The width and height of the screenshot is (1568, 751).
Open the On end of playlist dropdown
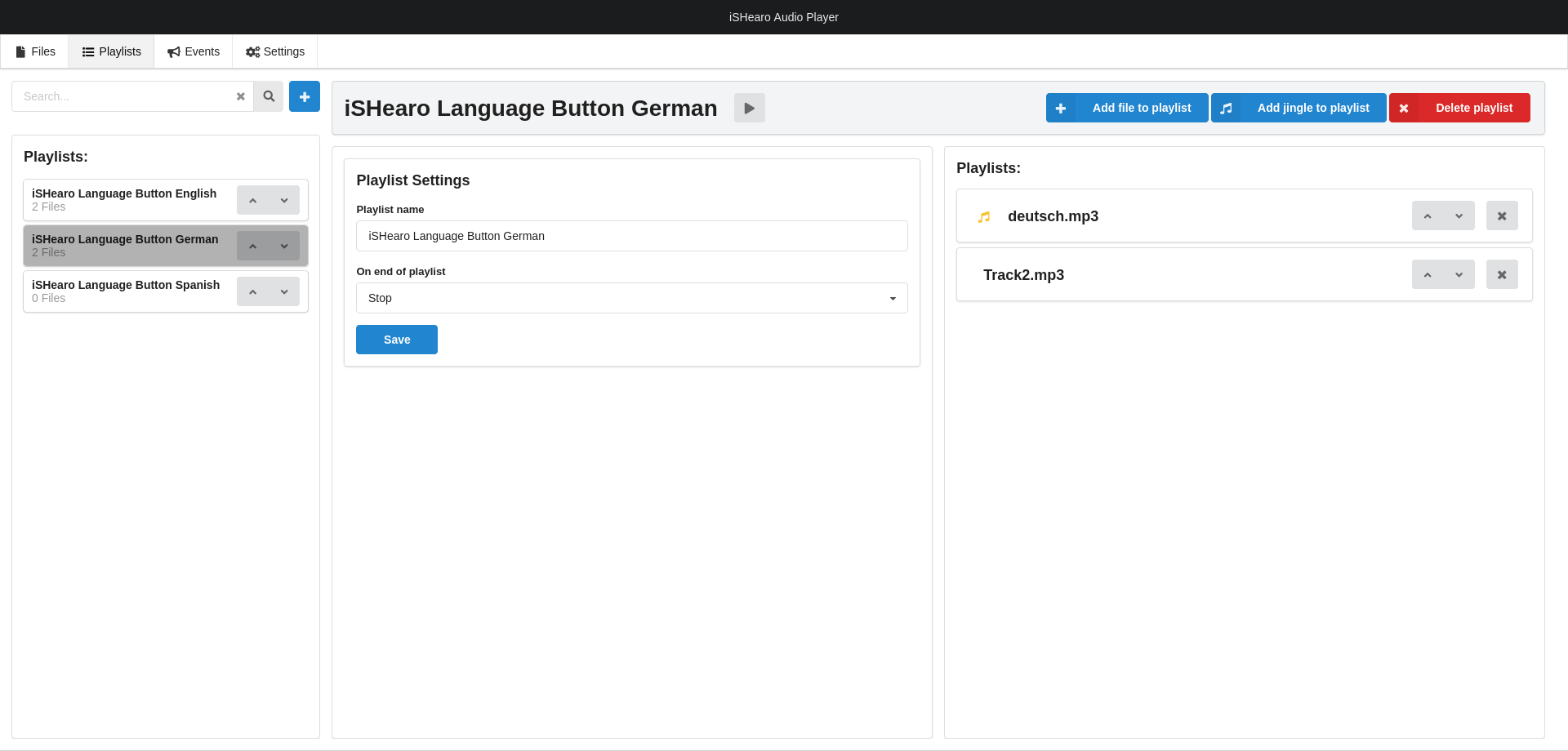click(631, 298)
